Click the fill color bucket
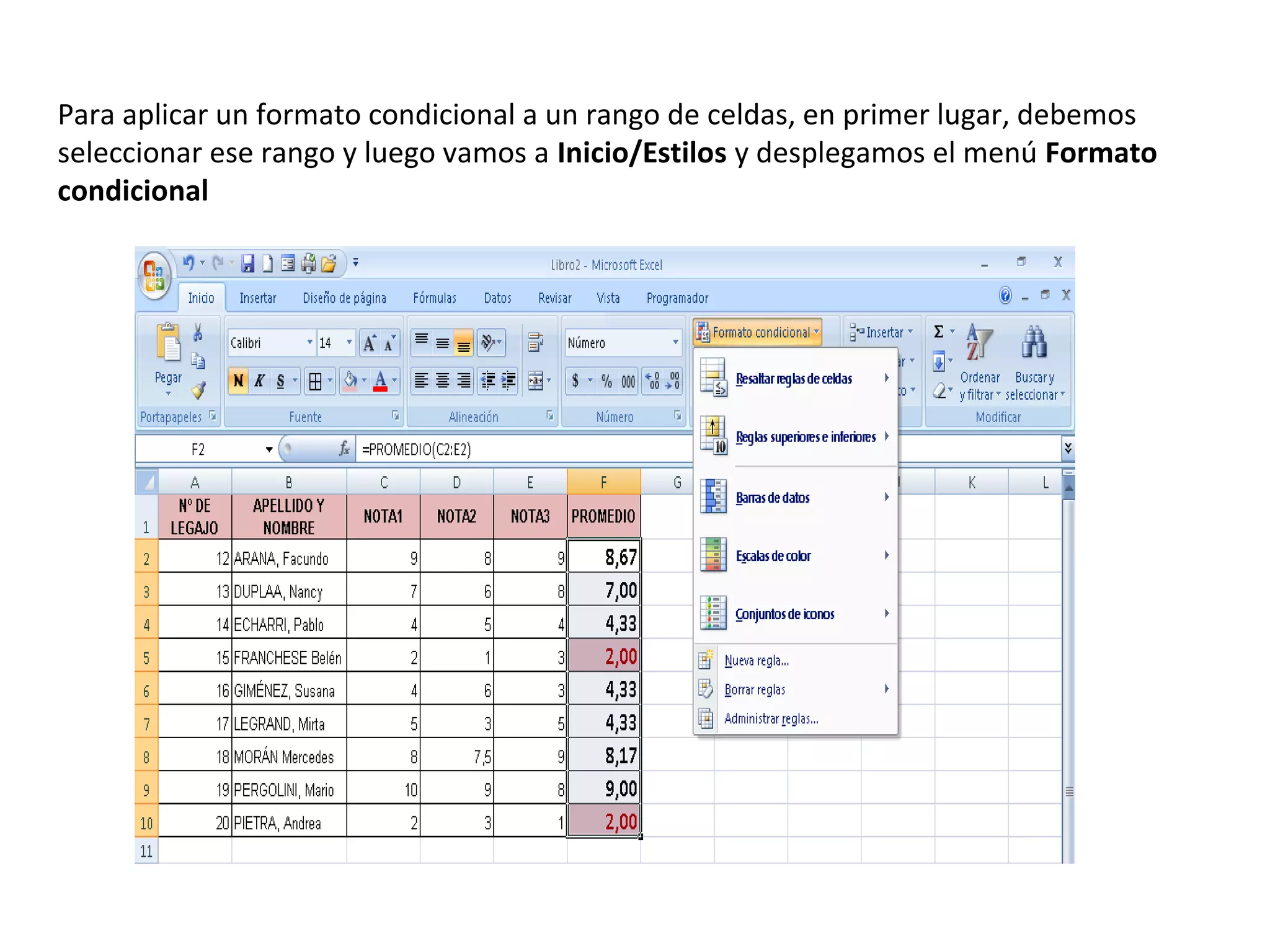 (350, 381)
